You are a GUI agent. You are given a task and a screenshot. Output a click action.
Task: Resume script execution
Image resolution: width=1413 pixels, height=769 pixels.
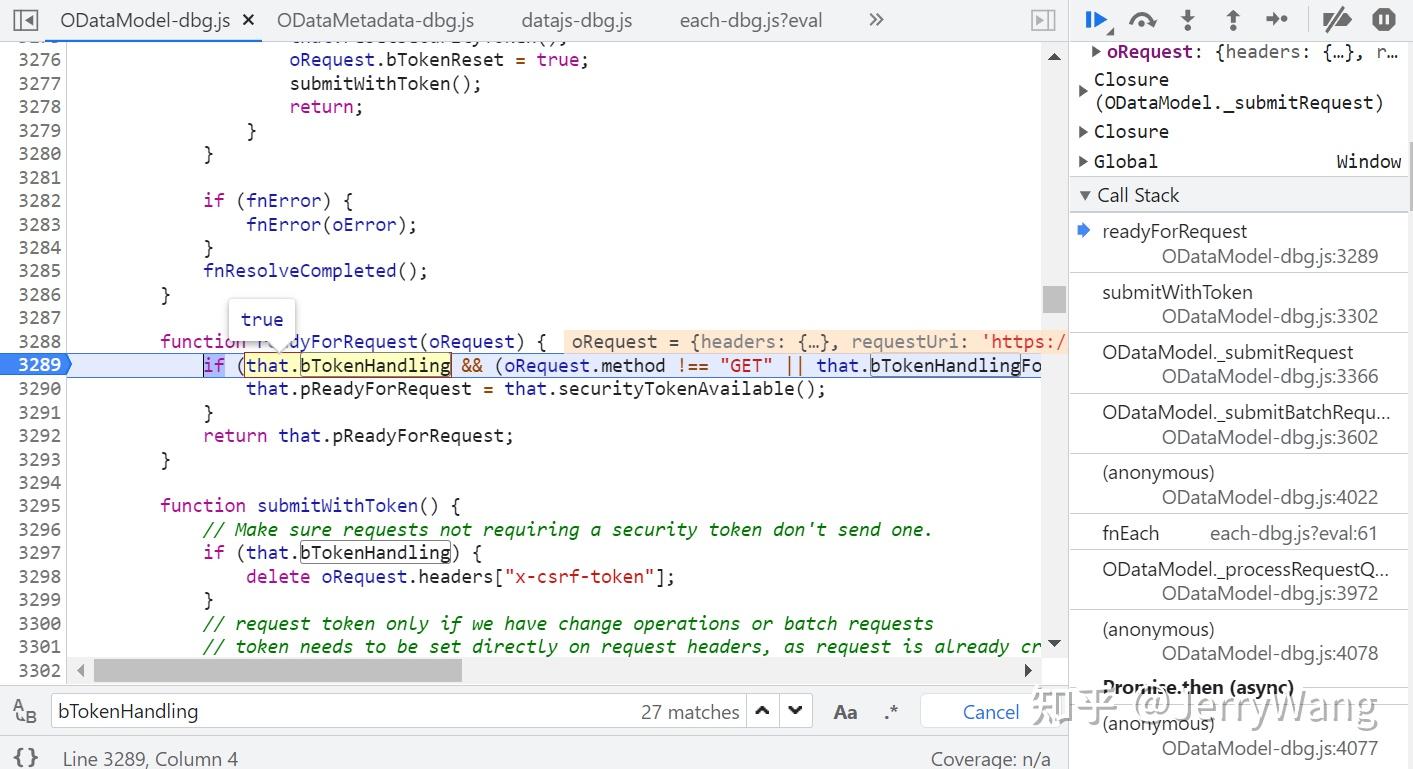[x=1096, y=19]
